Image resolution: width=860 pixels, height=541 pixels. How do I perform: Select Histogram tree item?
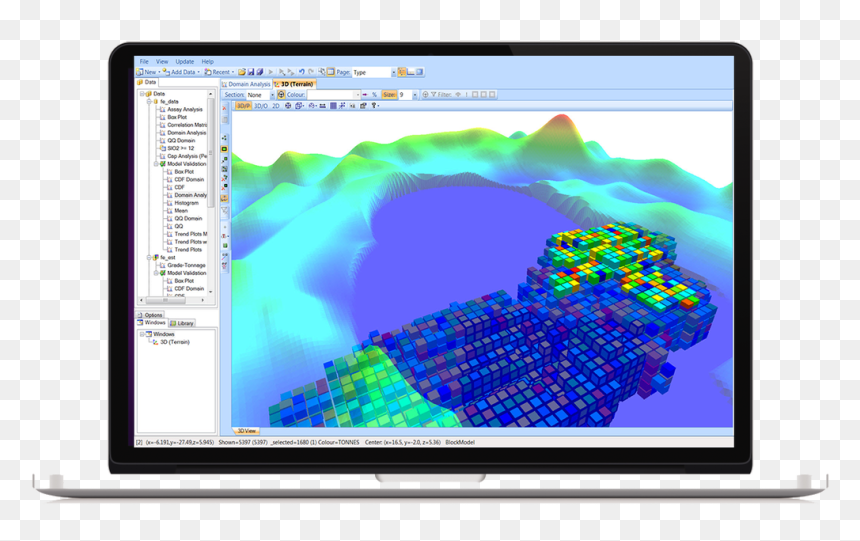tap(186, 203)
